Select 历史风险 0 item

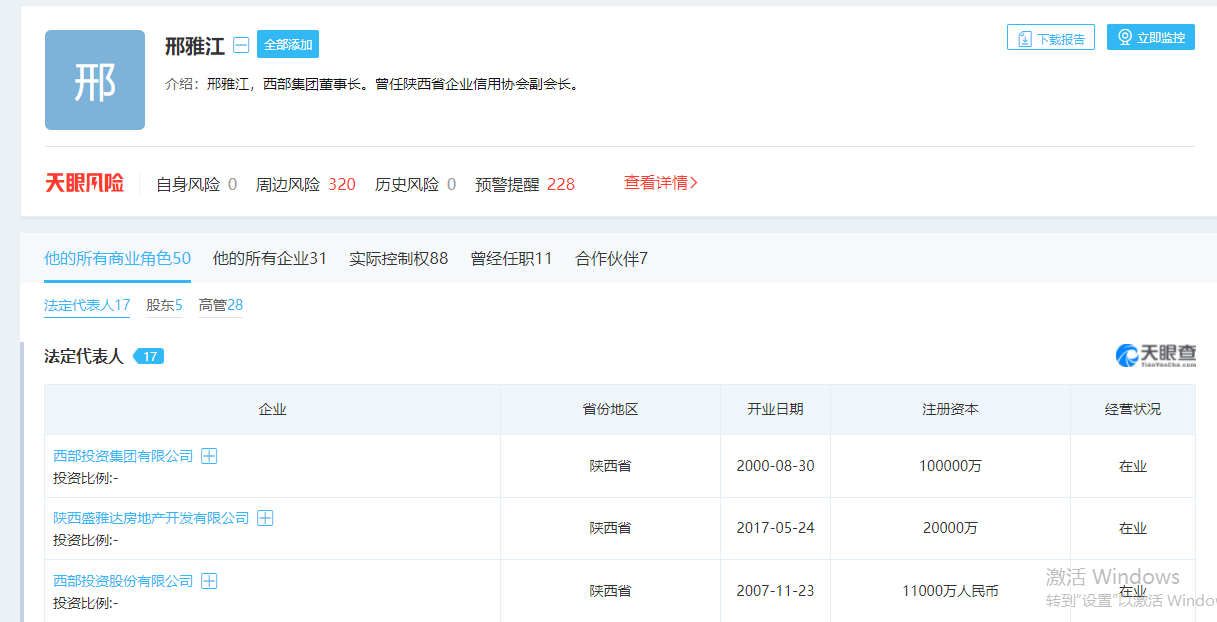416,184
